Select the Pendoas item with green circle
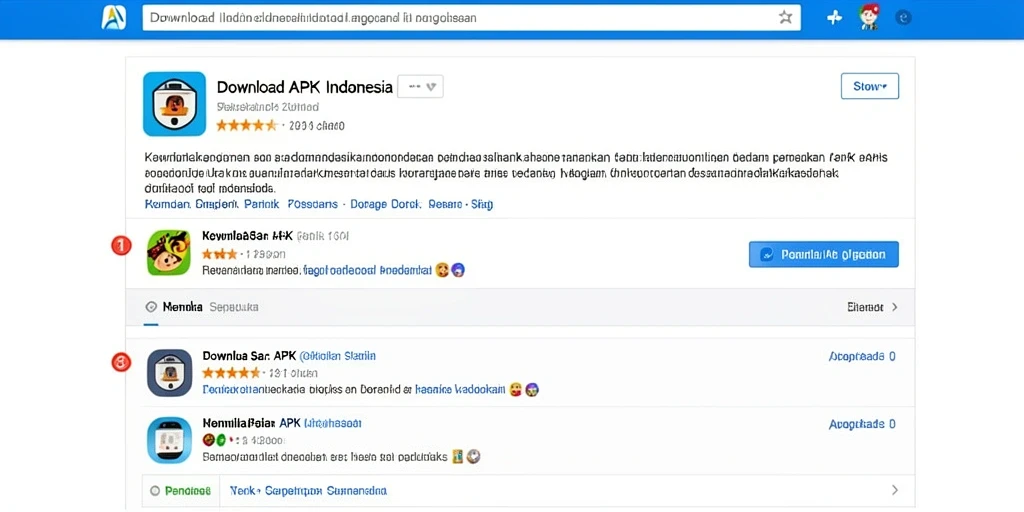The width and height of the screenshot is (1024, 512). (x=180, y=490)
